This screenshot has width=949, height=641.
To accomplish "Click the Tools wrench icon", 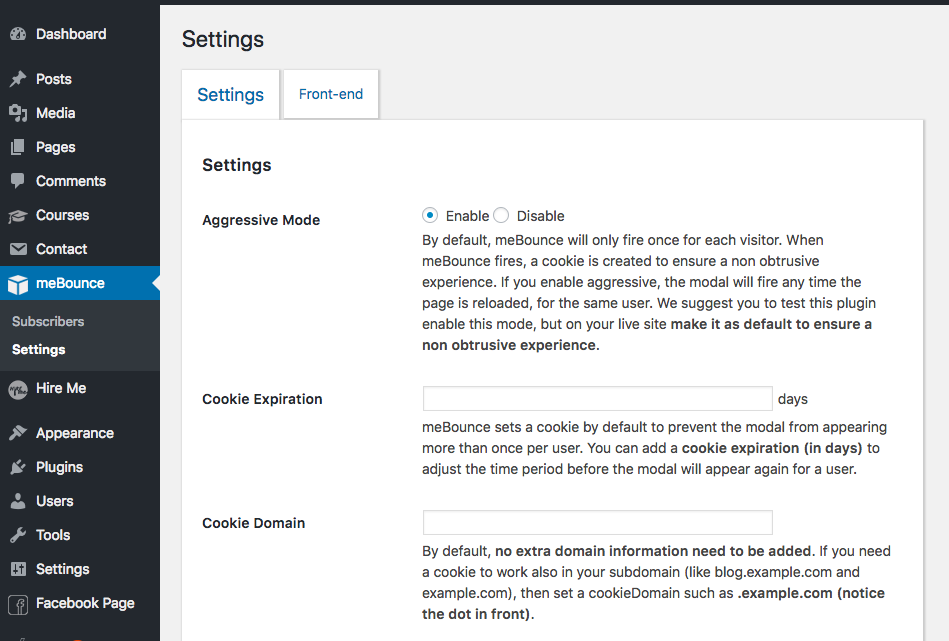I will click(x=18, y=534).
